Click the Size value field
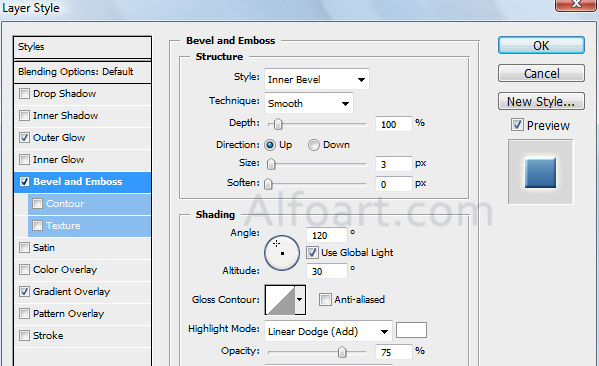The height and width of the screenshot is (366, 599). pyautogui.click(x=394, y=164)
